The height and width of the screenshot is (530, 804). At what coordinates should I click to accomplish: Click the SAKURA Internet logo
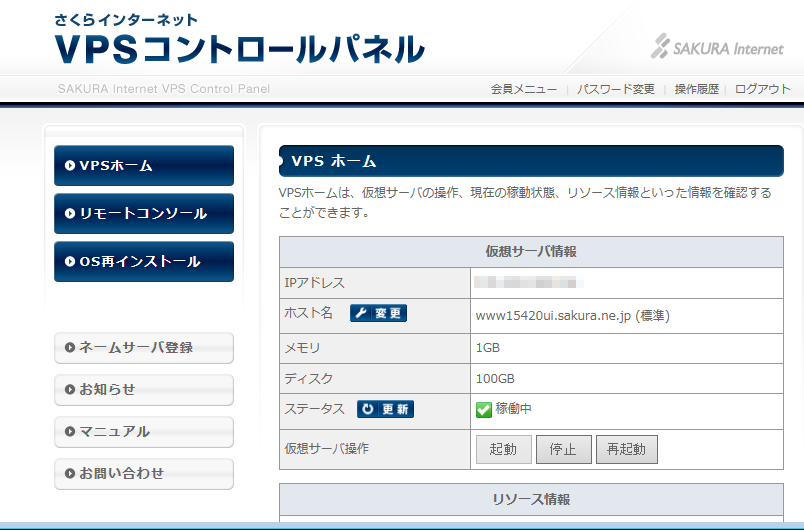coord(717,47)
